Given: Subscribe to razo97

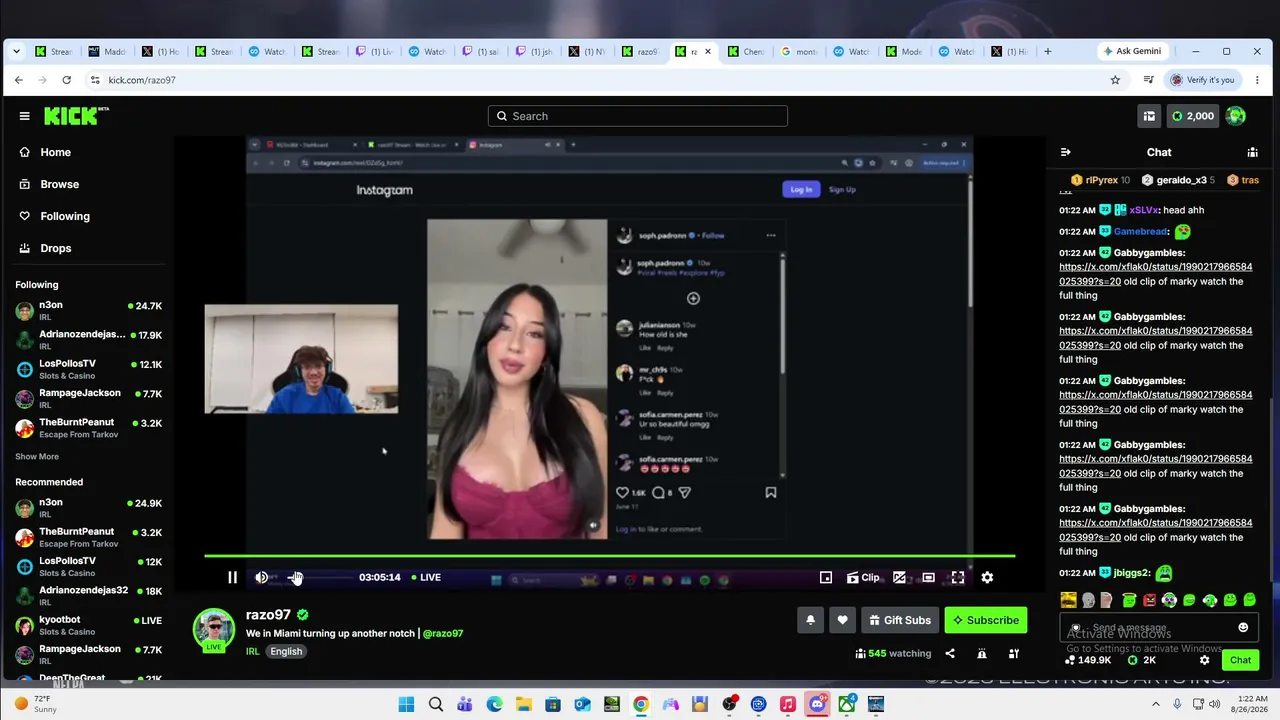Looking at the screenshot, I should click(x=986, y=620).
